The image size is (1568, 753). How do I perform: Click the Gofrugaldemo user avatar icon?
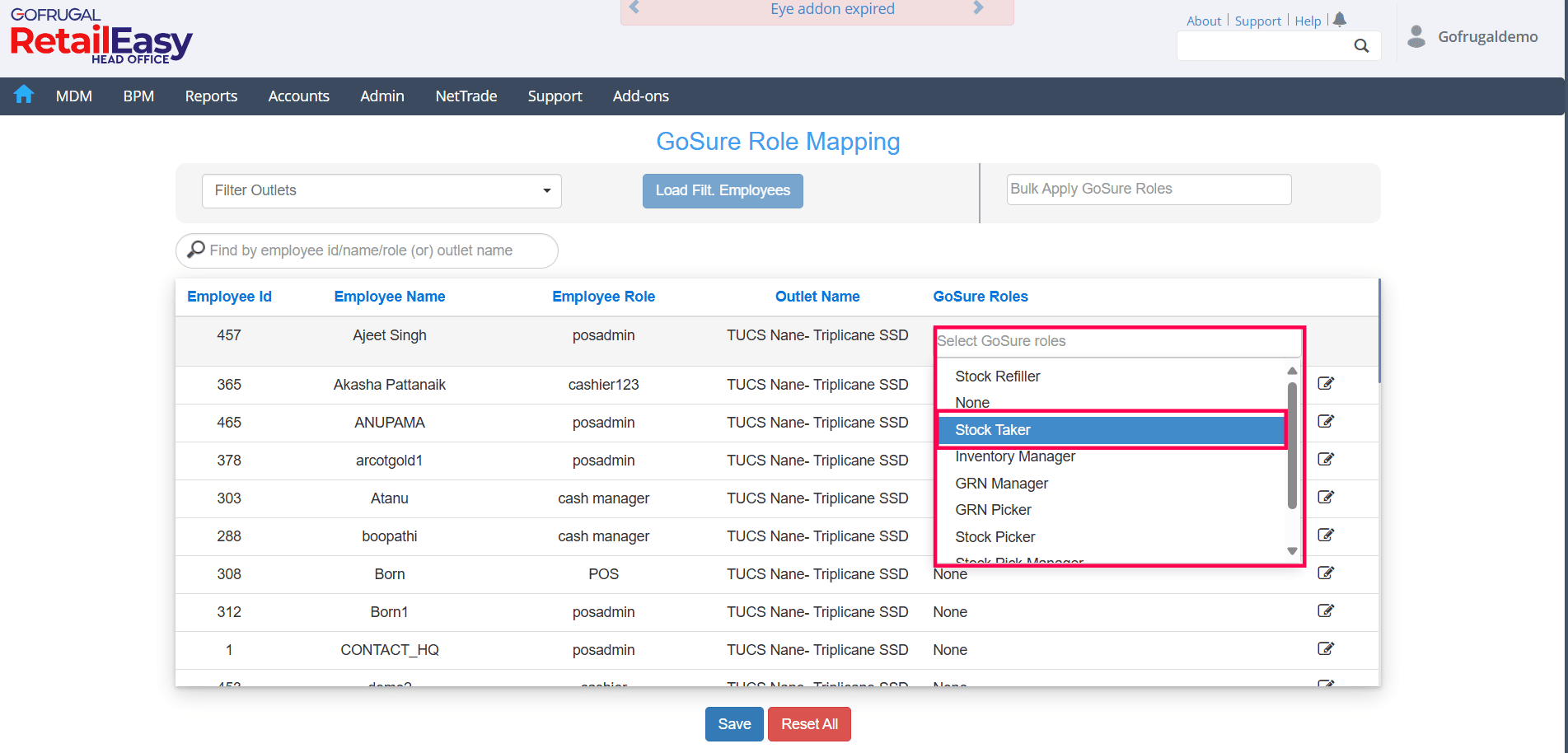click(x=1416, y=37)
